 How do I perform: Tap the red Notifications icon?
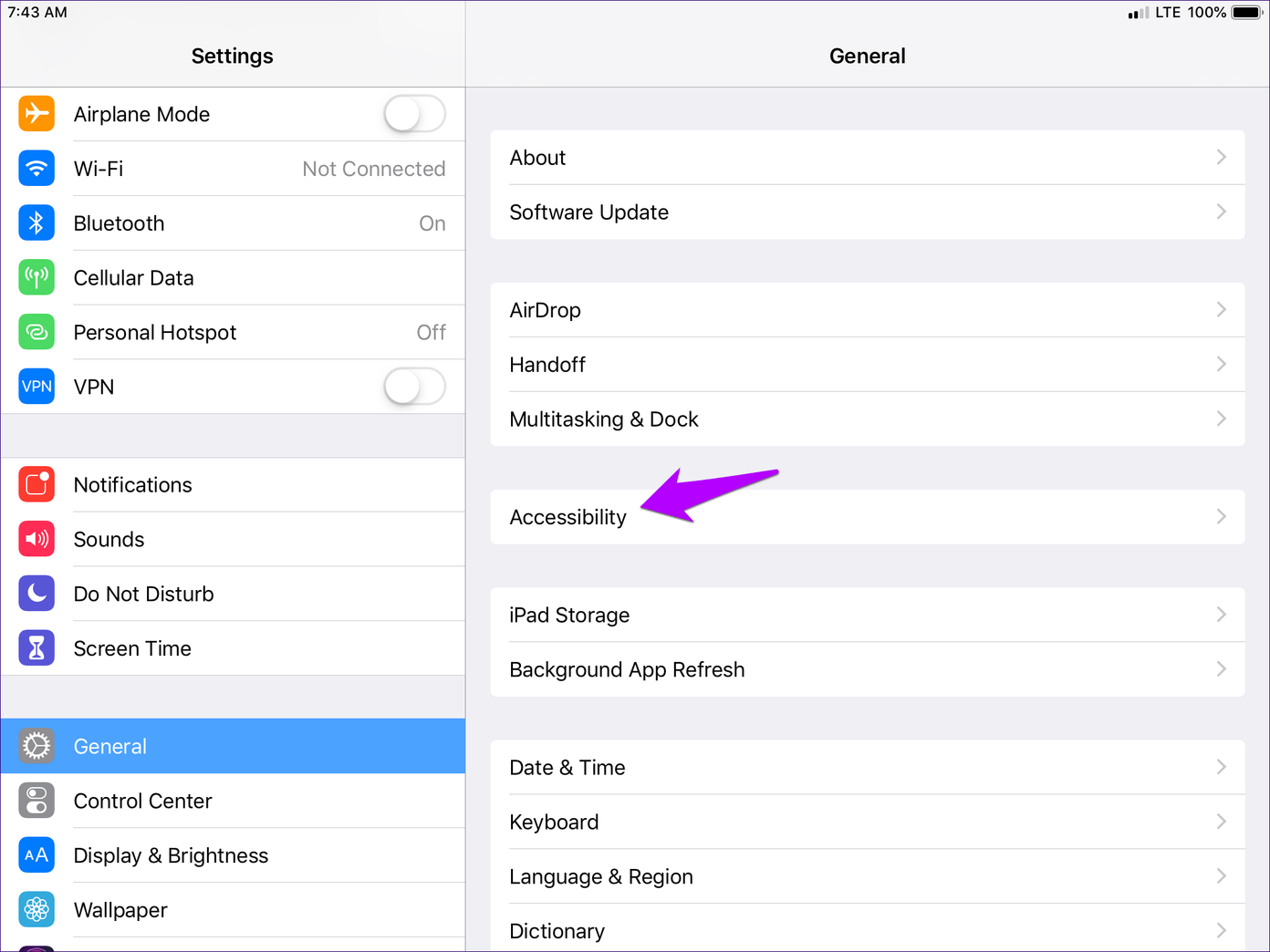(36, 485)
